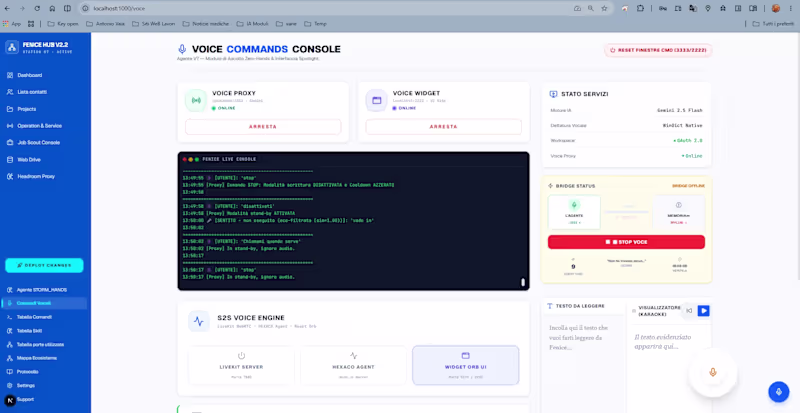
Task: Open Job Scout Console
Action: [x=38, y=142]
